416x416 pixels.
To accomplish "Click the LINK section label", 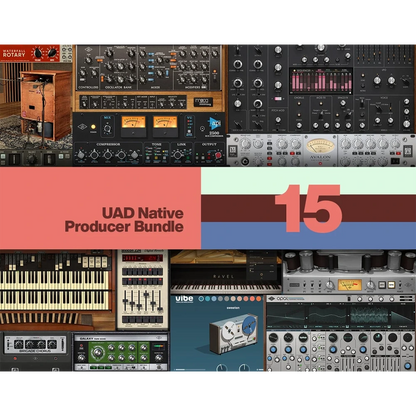I will pos(181,144).
